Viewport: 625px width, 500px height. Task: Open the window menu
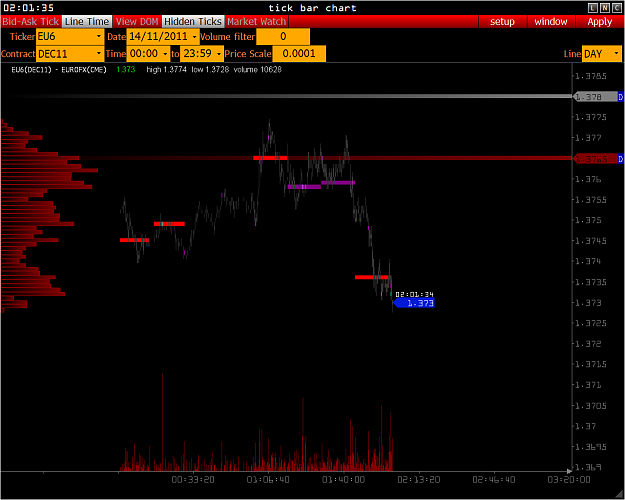pos(551,22)
